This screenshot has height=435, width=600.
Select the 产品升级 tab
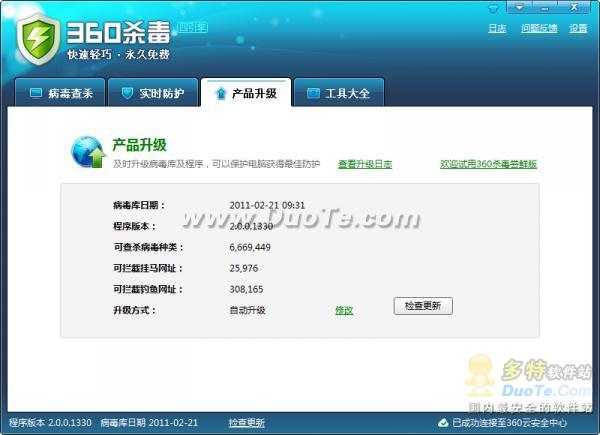(246, 93)
